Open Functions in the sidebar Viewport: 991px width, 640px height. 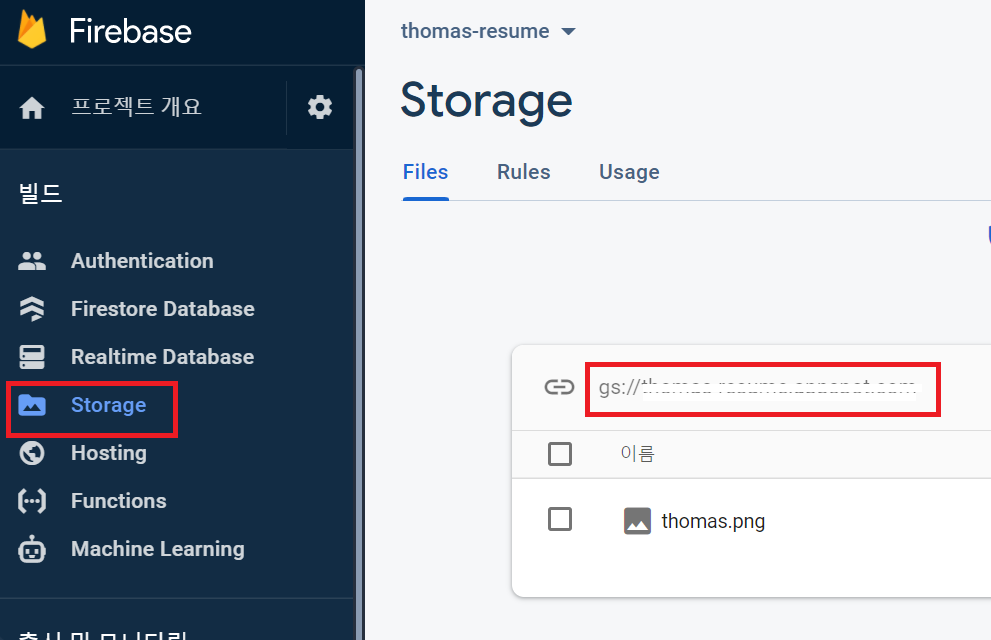tap(119, 501)
